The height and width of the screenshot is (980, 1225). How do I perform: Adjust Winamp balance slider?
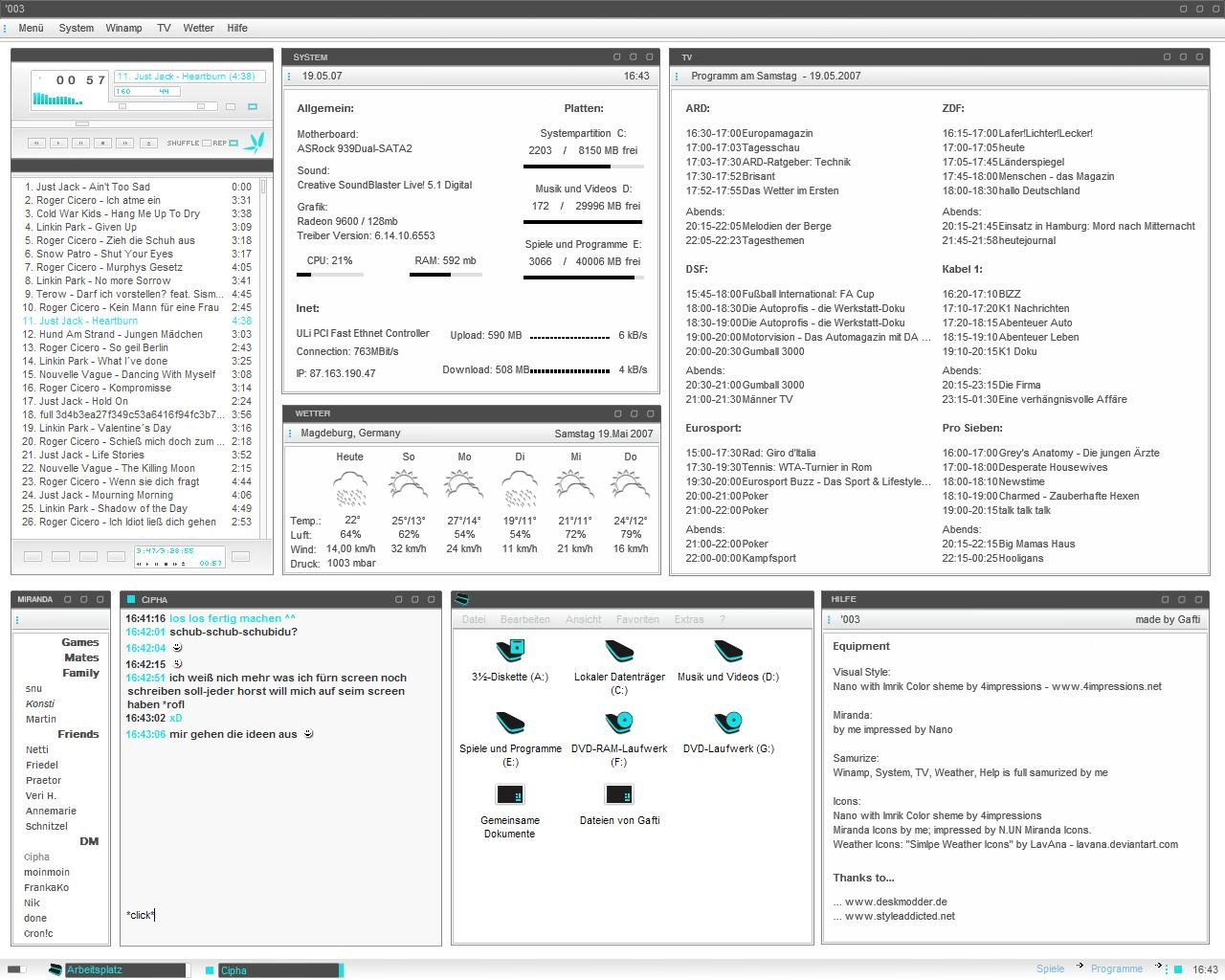pos(201,106)
